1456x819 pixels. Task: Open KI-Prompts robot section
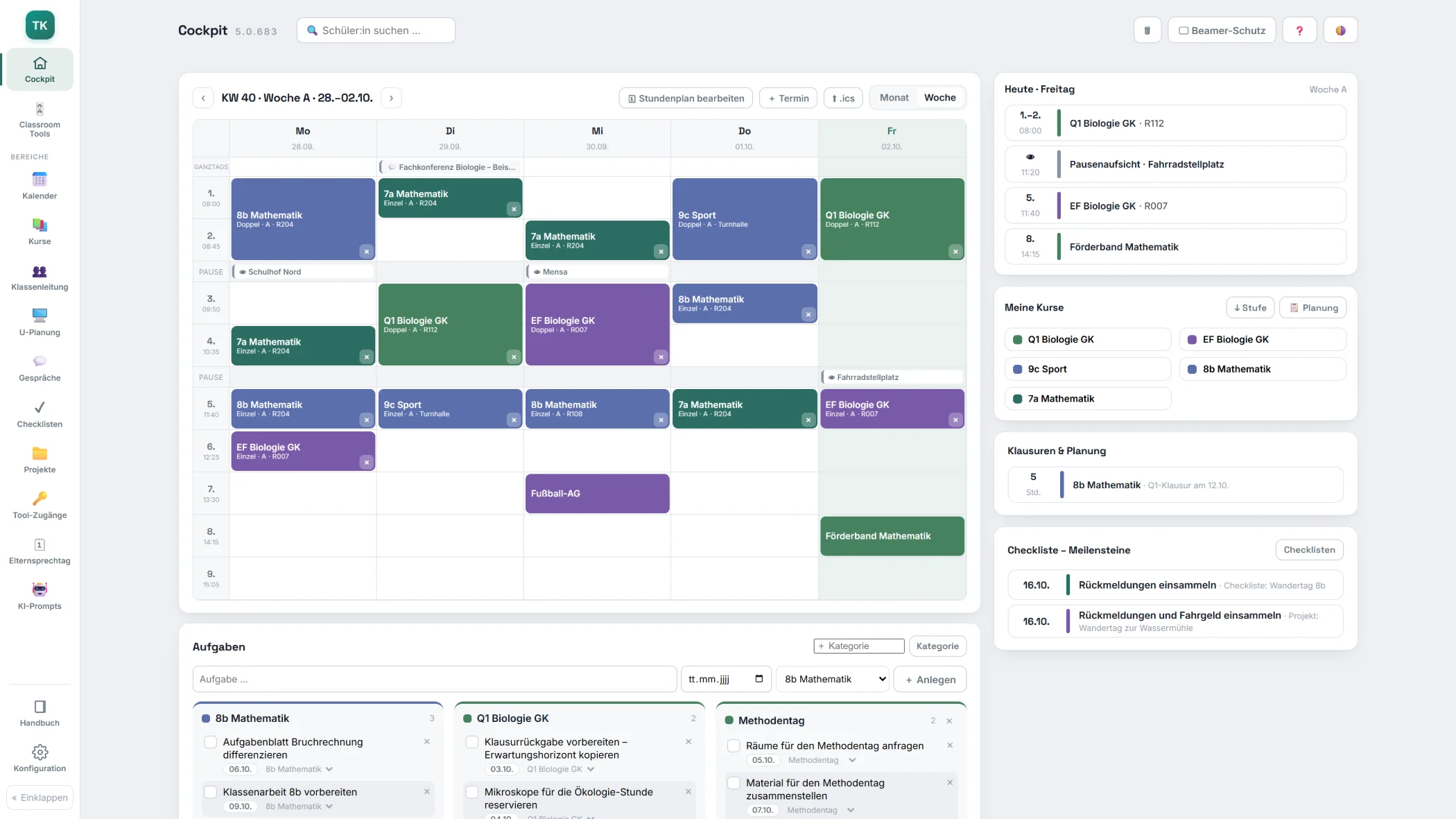[x=40, y=597]
